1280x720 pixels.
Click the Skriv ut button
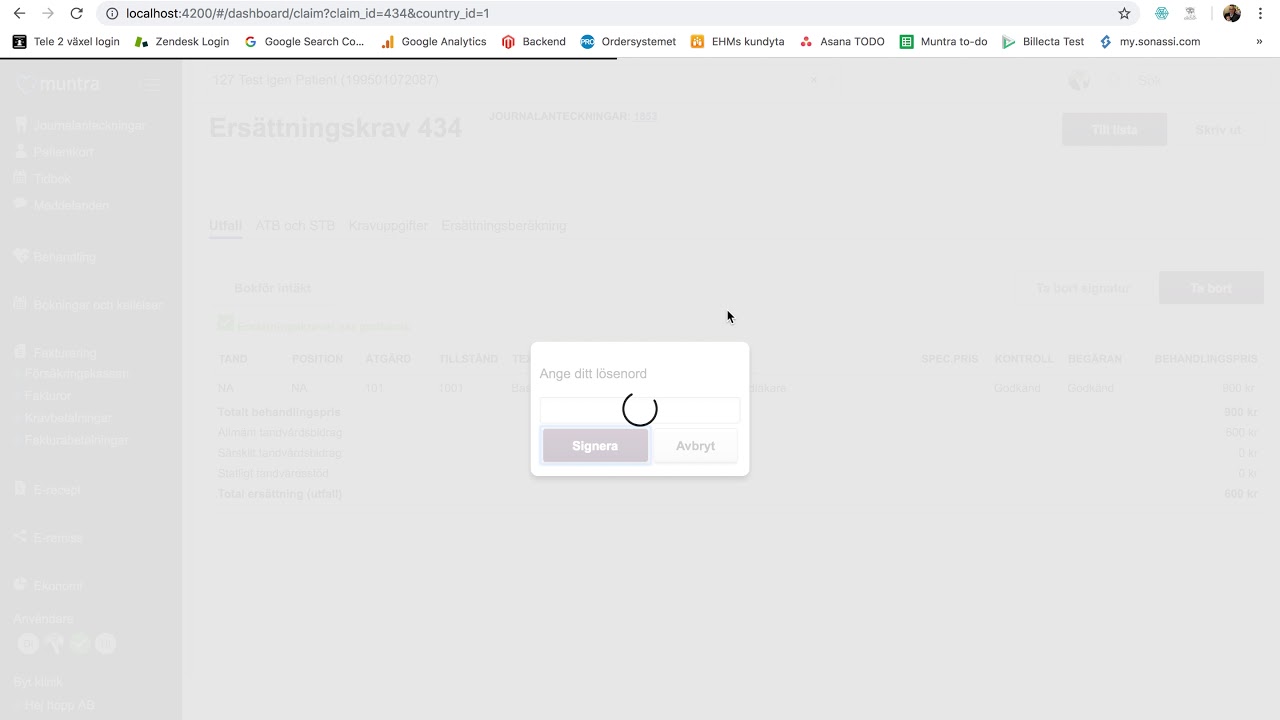1219,130
